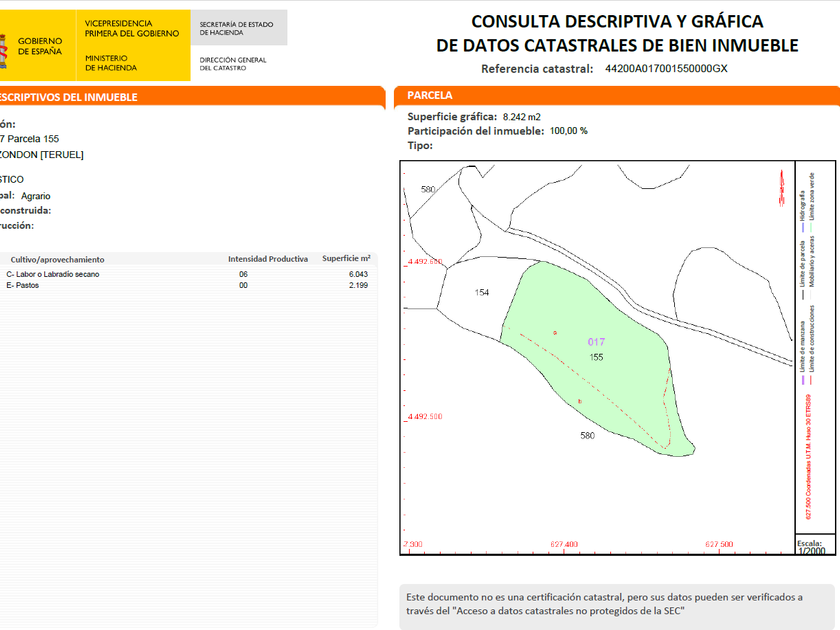Viewport: 840px width, 630px height.
Task: Click the Ministerio de Hacienda logo text
Action: (111, 63)
